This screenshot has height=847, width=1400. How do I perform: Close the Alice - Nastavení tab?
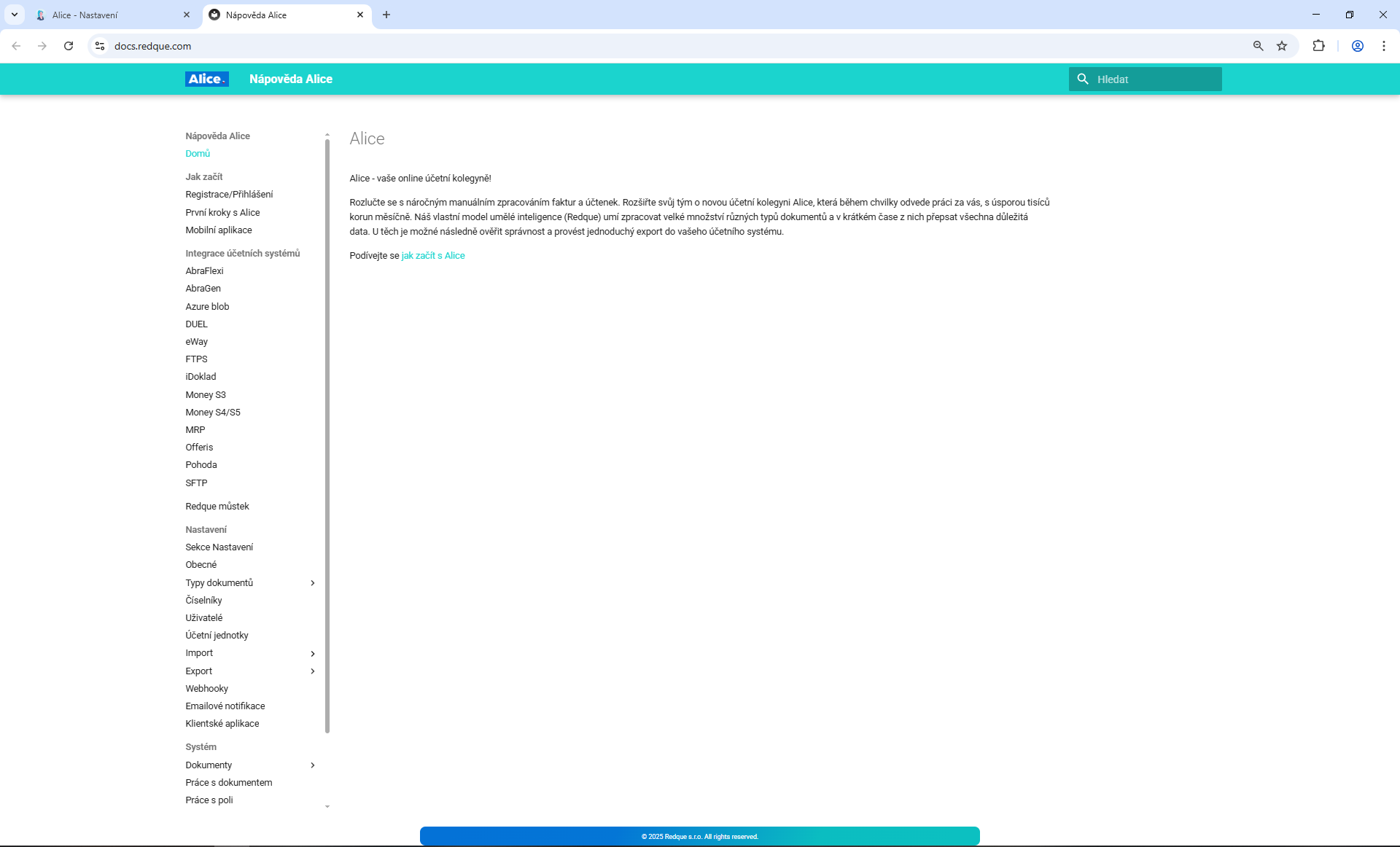(187, 15)
